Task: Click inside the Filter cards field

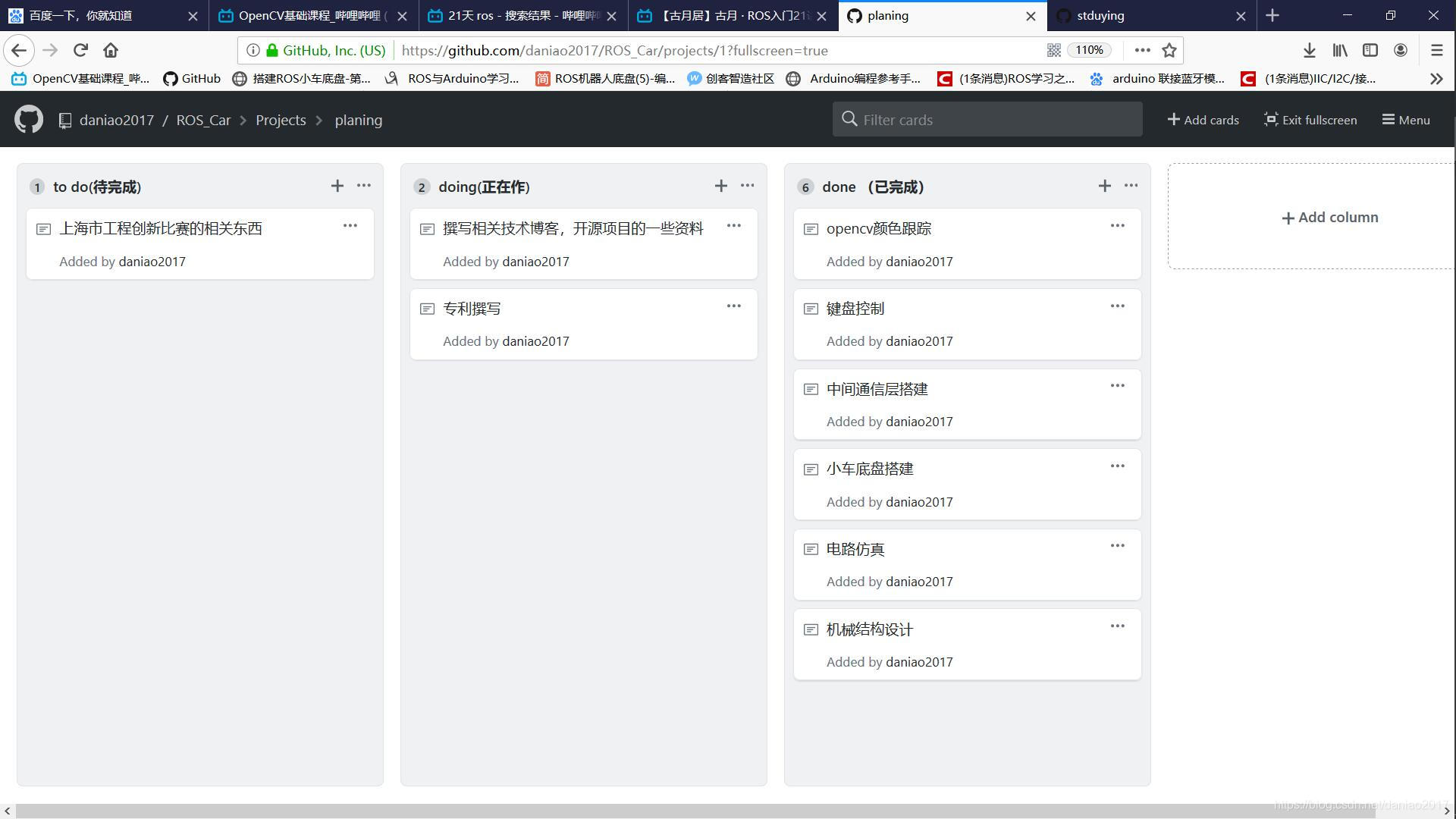Action: pyautogui.click(x=986, y=119)
